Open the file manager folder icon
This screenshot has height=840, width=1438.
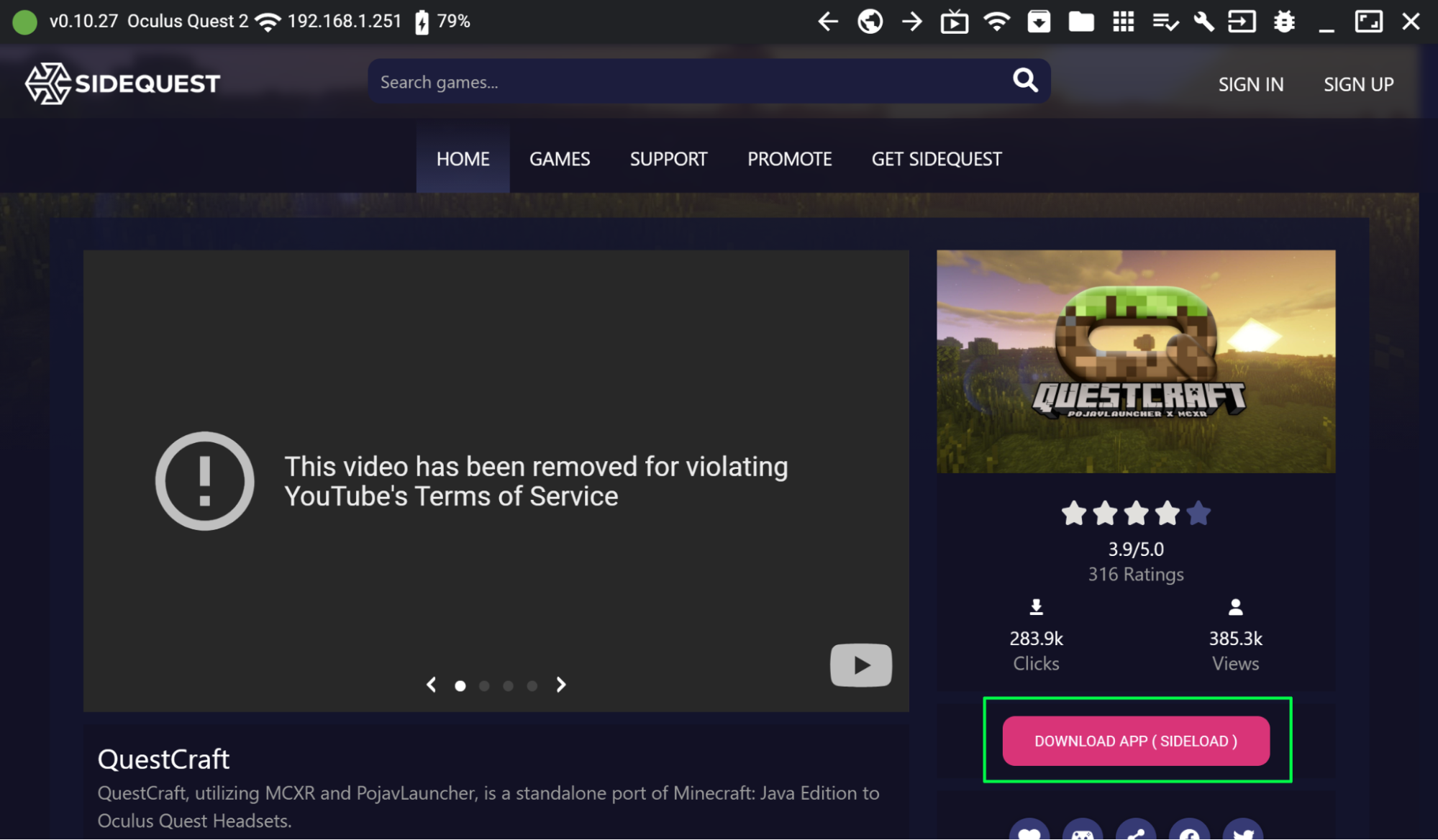(x=1080, y=22)
